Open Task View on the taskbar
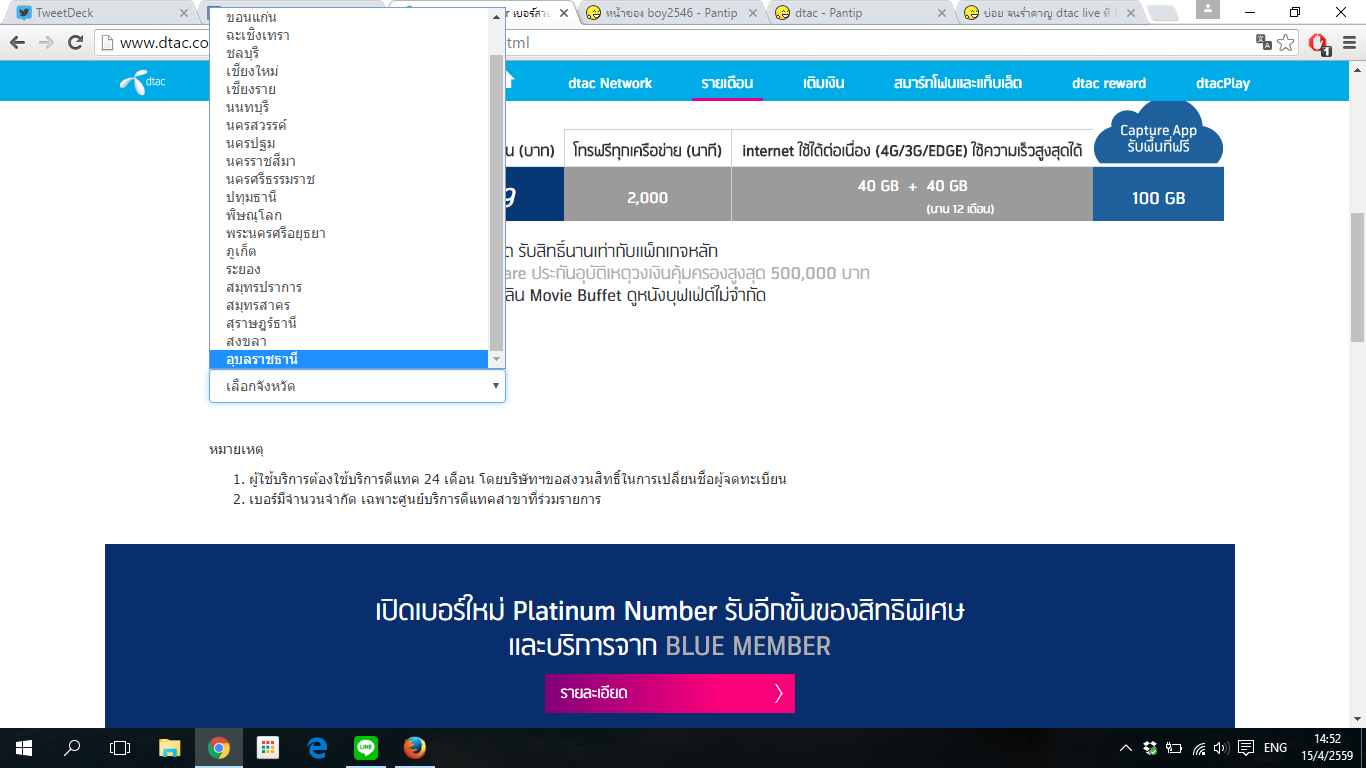The height and width of the screenshot is (768, 1366). pos(120,747)
